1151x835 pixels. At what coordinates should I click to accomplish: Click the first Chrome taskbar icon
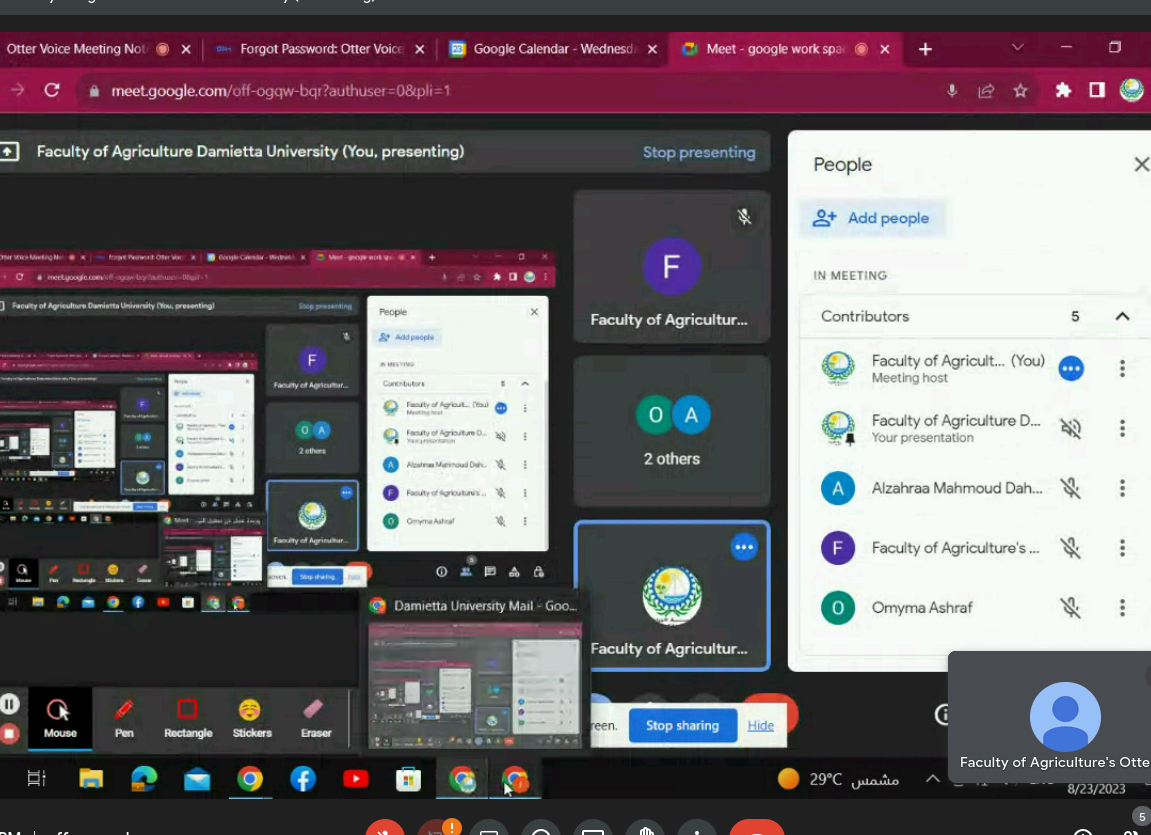(250, 779)
